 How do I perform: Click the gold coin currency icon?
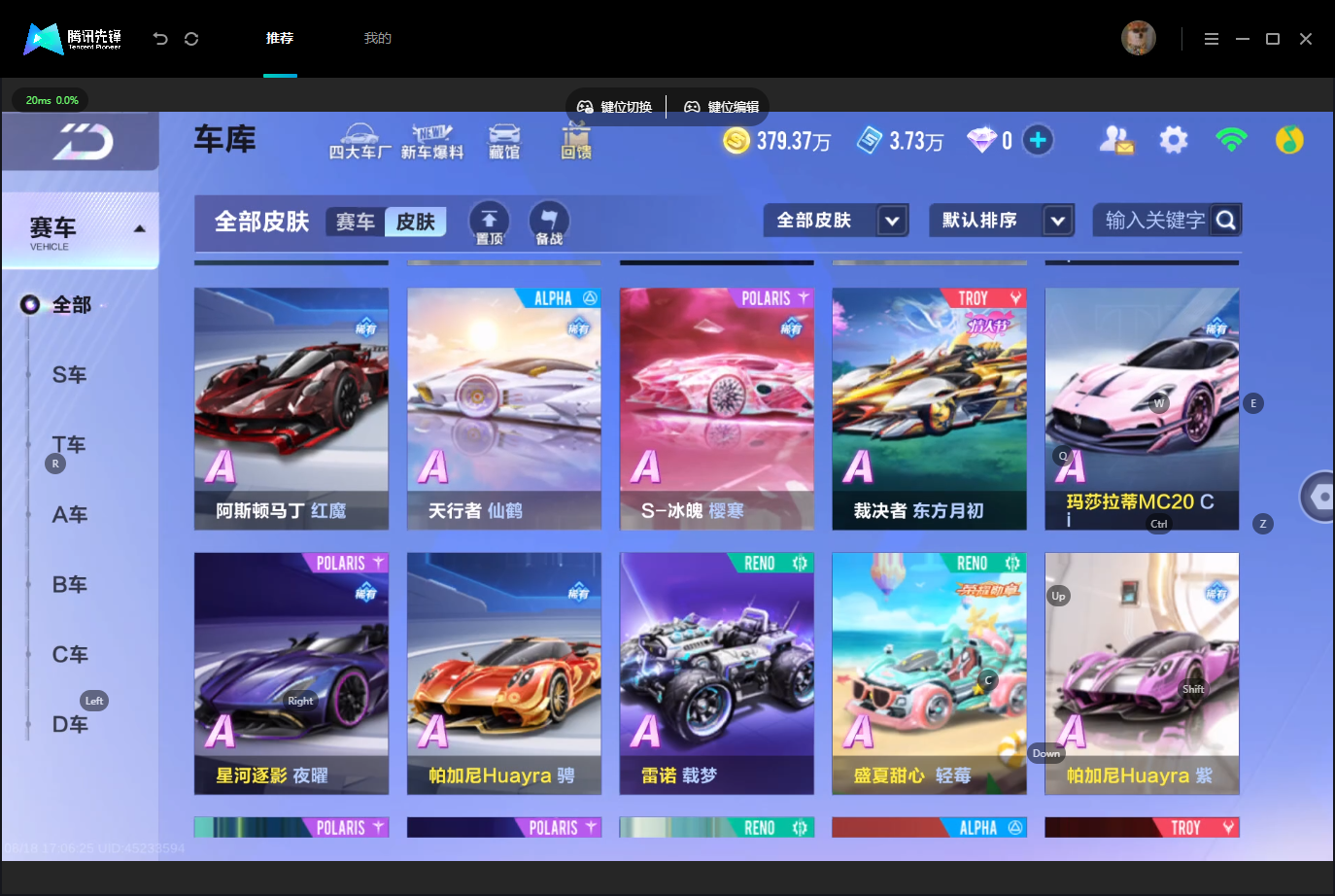pos(737,141)
